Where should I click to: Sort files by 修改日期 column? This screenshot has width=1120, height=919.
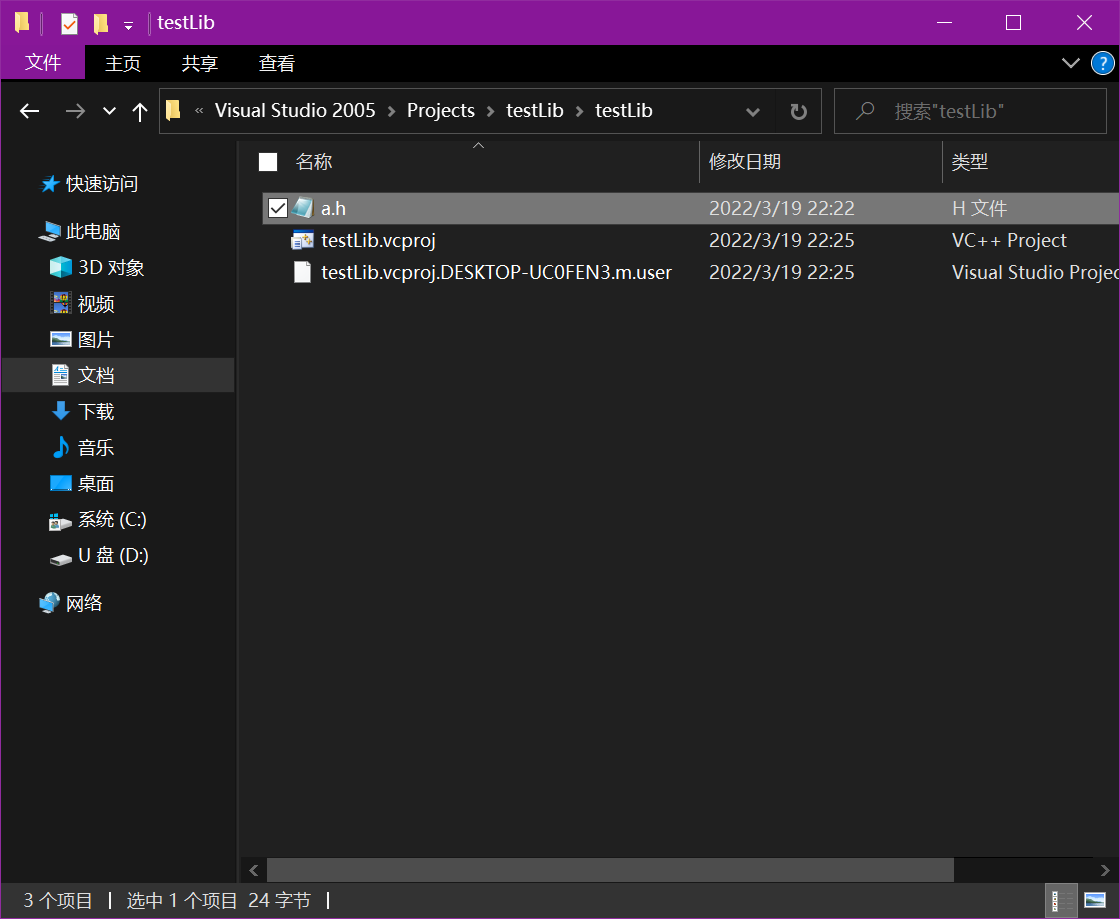pyautogui.click(x=745, y=162)
